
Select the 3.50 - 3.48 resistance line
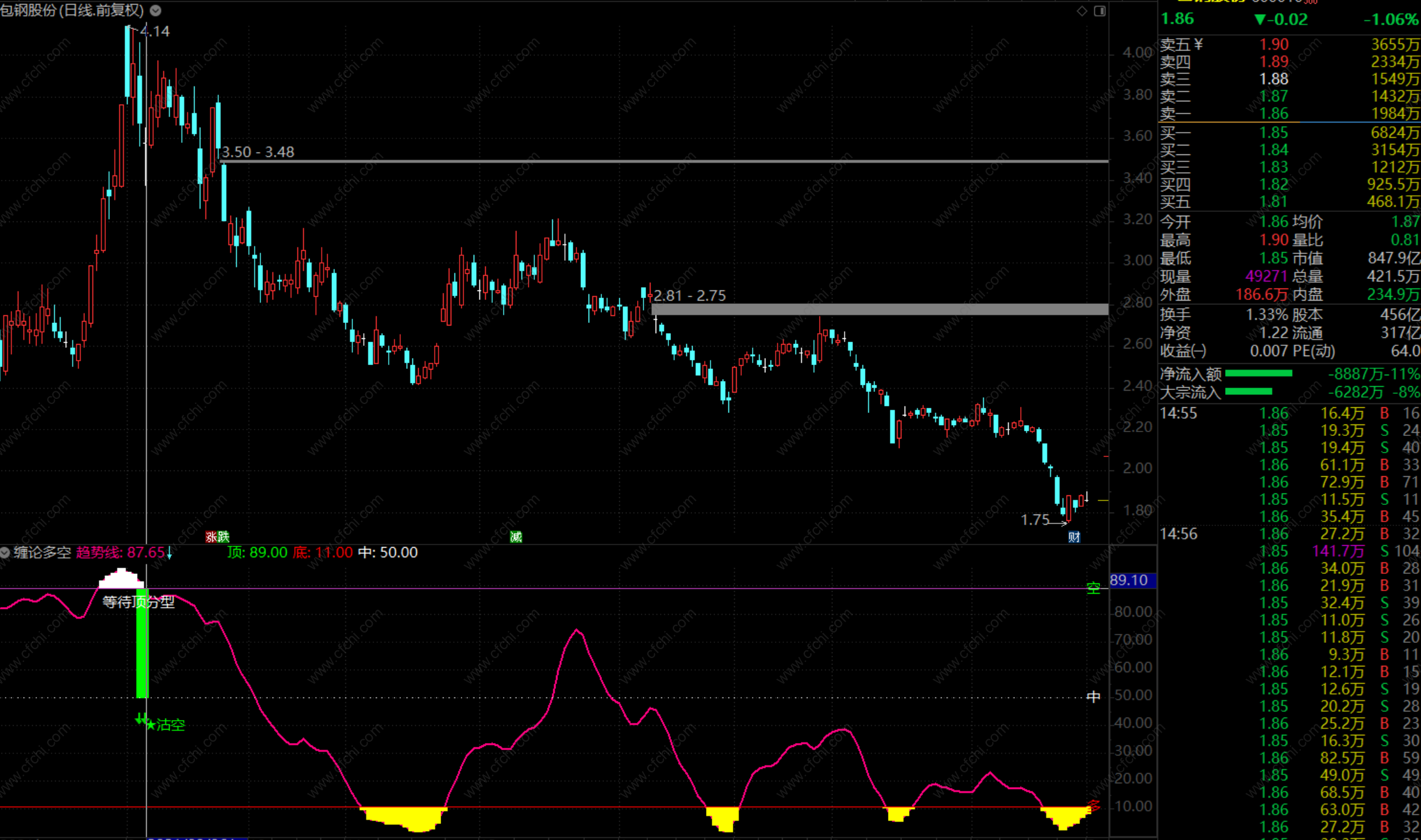tap(638, 161)
